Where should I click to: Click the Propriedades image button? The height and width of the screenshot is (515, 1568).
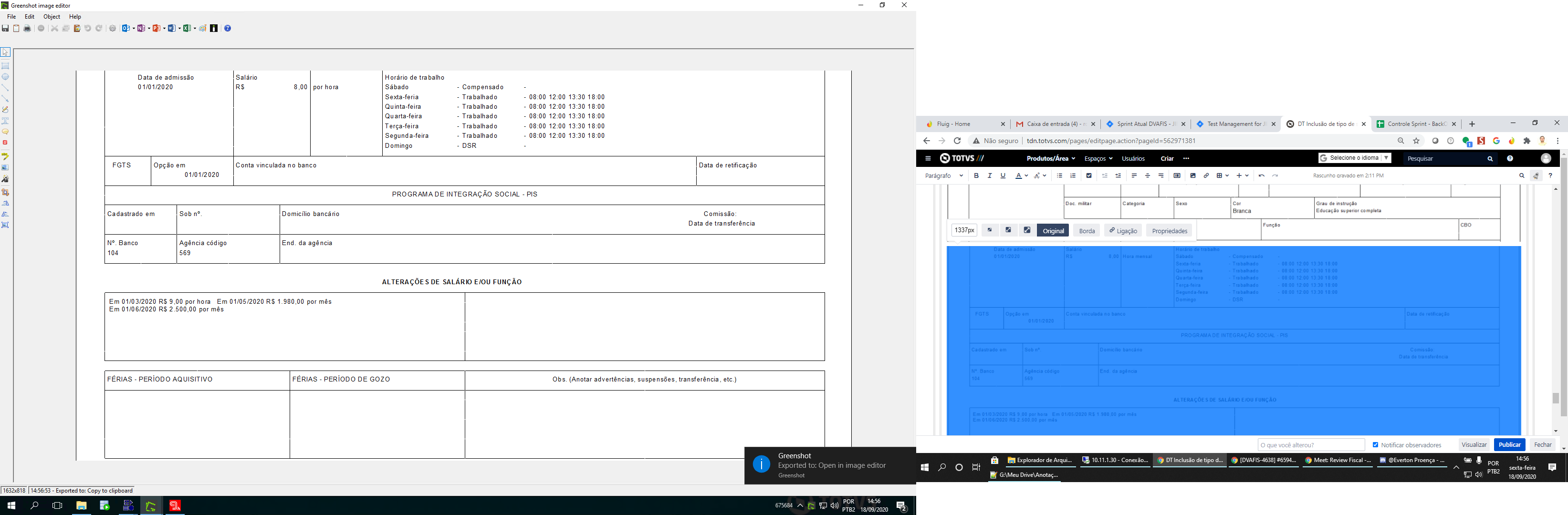[1169, 231]
